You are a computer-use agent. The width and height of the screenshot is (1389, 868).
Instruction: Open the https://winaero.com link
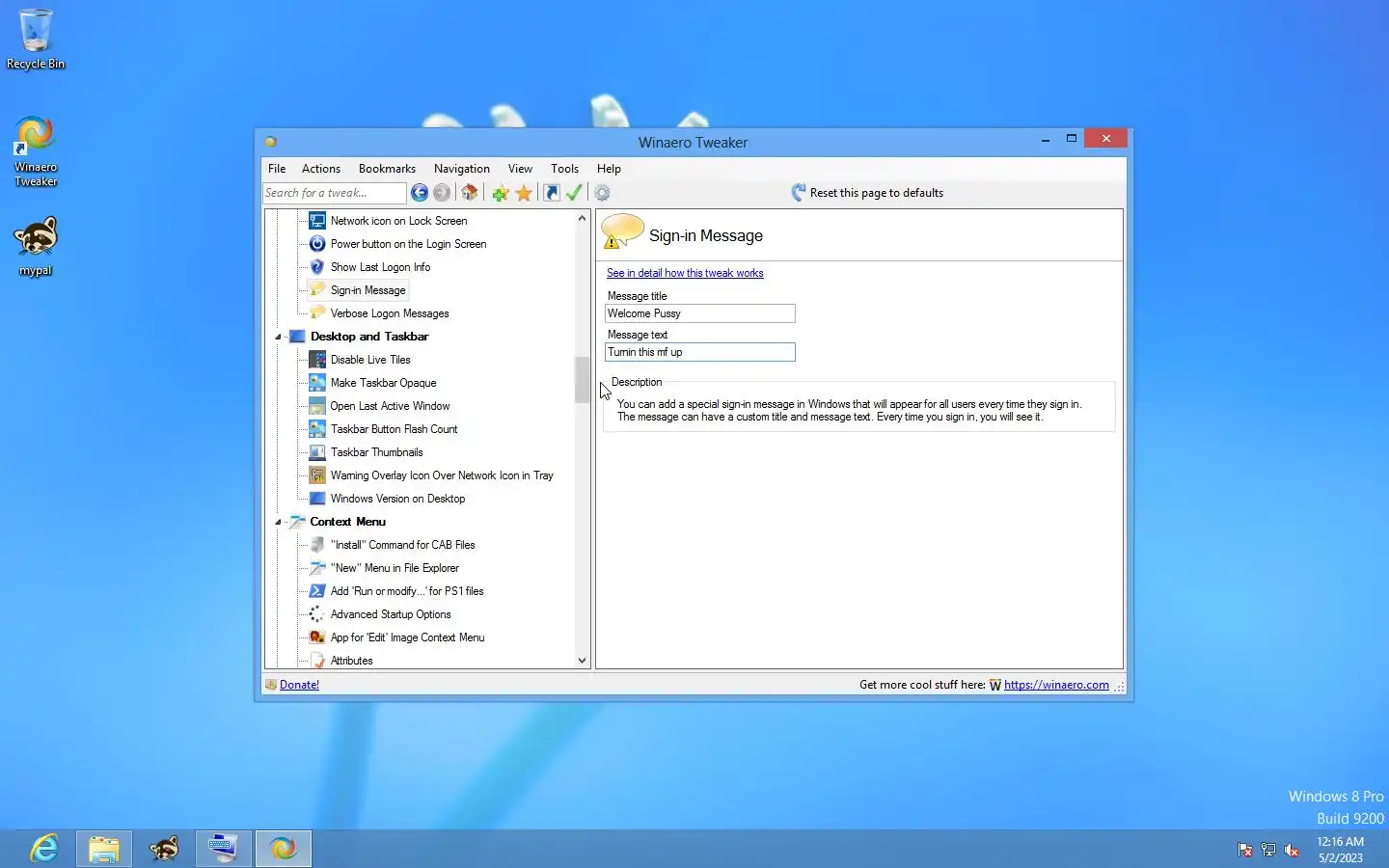pyautogui.click(x=1056, y=685)
